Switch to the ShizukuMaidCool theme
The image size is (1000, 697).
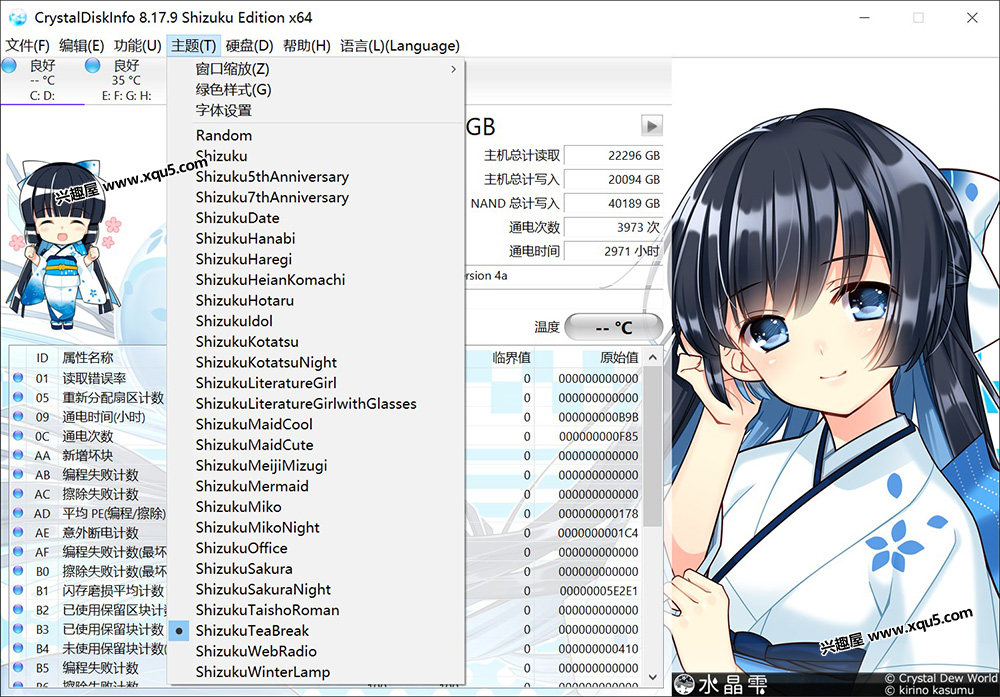click(316, 424)
